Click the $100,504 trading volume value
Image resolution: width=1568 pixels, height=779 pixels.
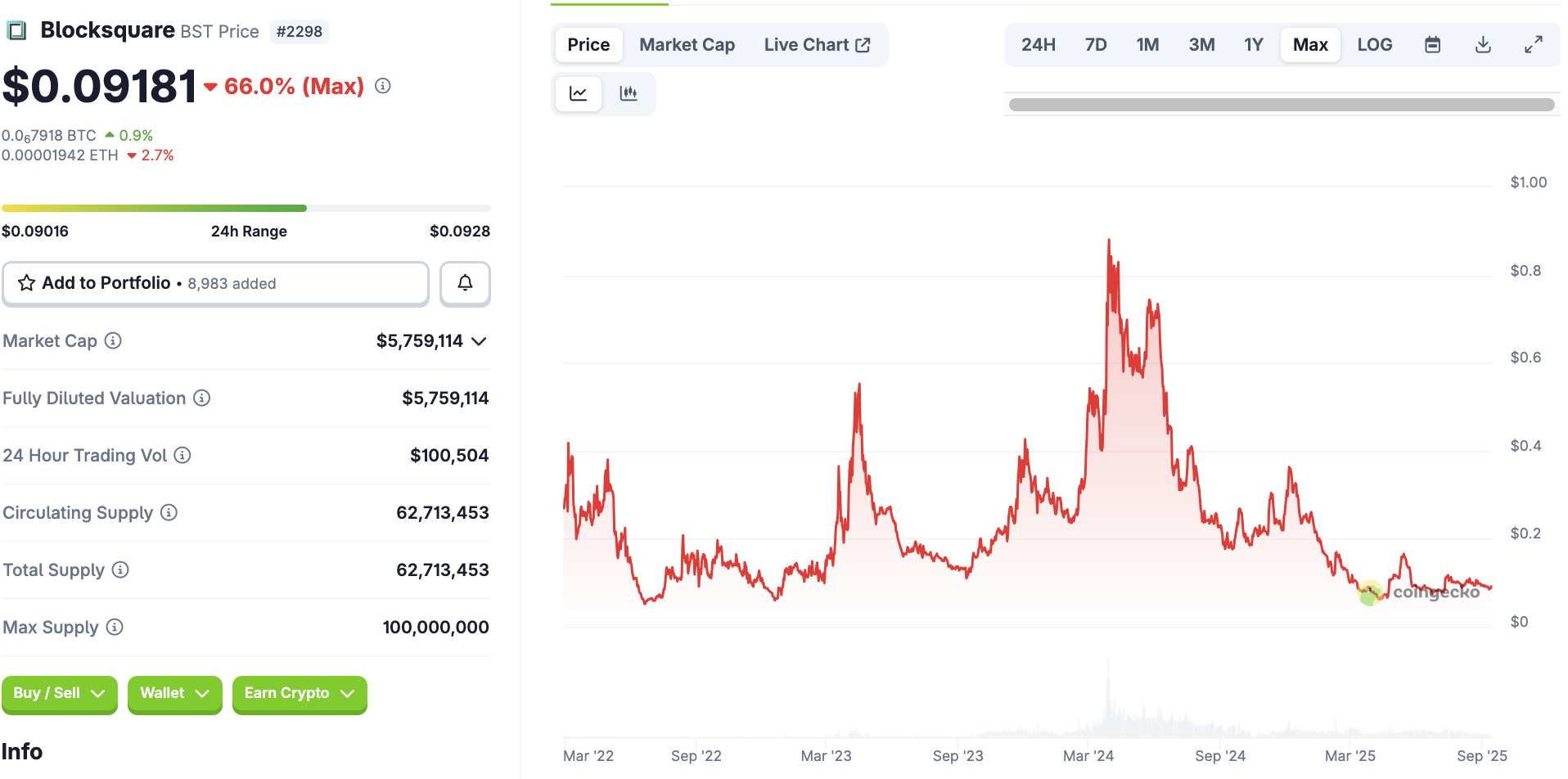click(x=449, y=455)
